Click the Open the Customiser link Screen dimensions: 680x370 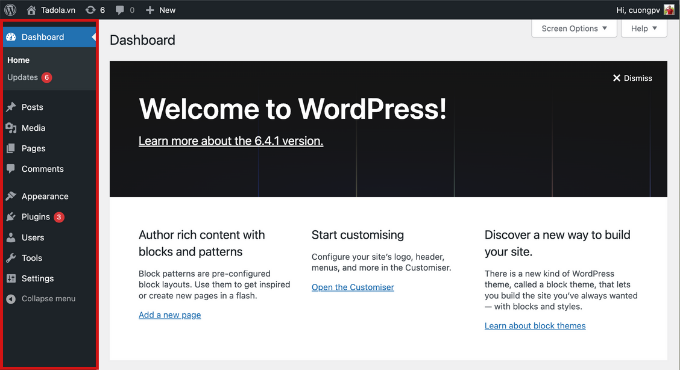coord(353,287)
